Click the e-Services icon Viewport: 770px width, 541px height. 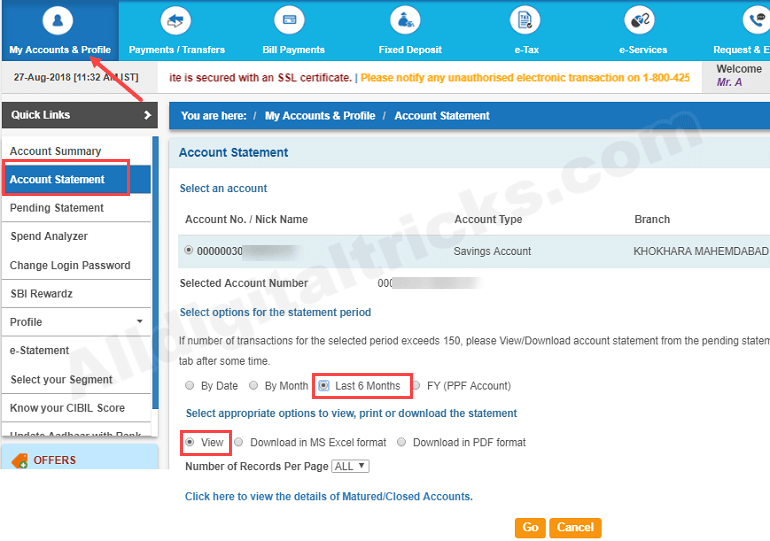coord(639,21)
